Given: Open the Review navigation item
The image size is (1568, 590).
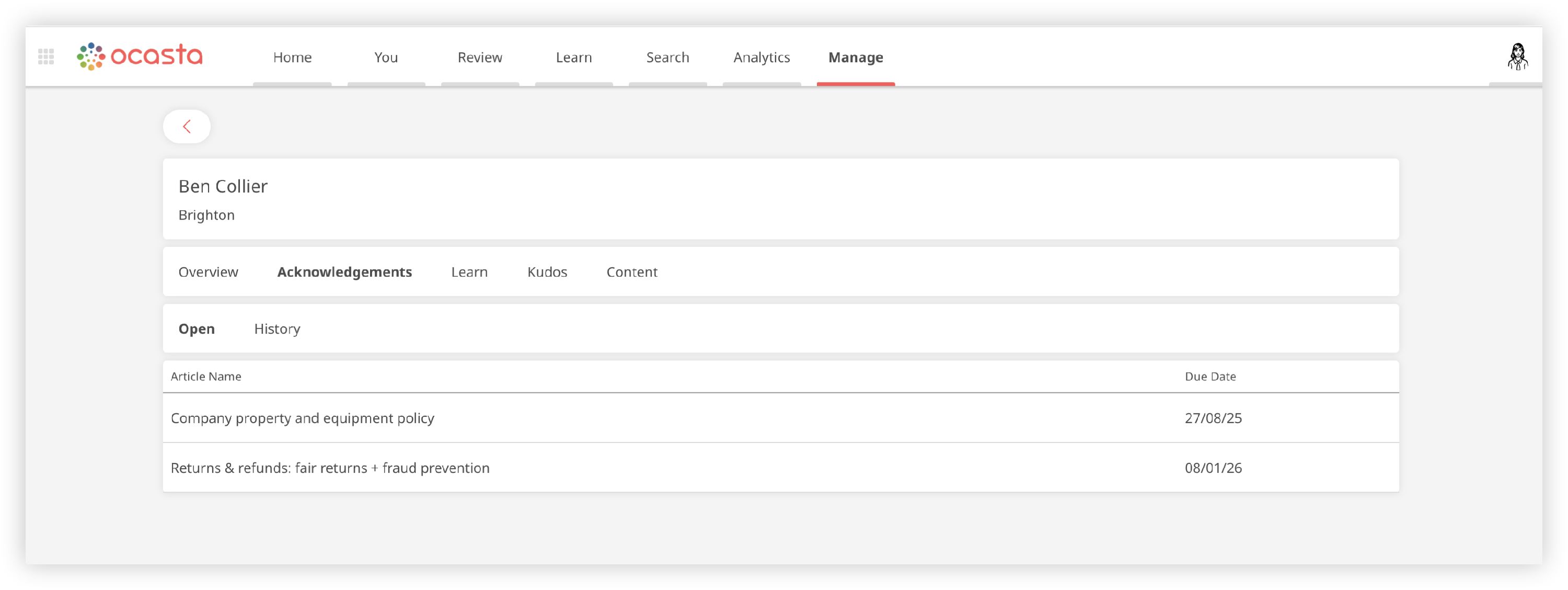Looking at the screenshot, I should coord(480,57).
